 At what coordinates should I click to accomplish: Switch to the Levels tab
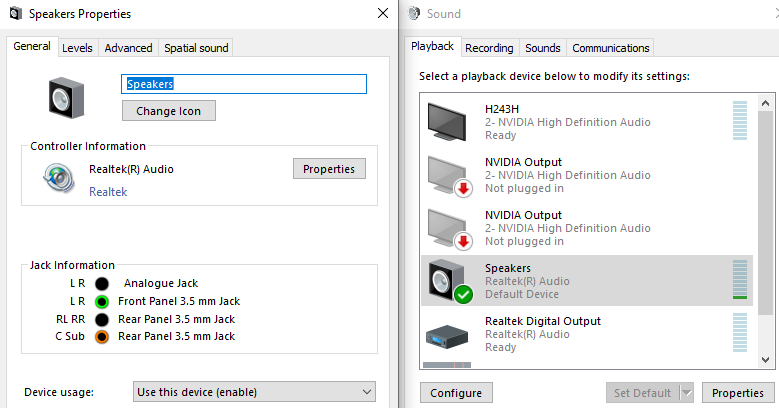pyautogui.click(x=77, y=48)
